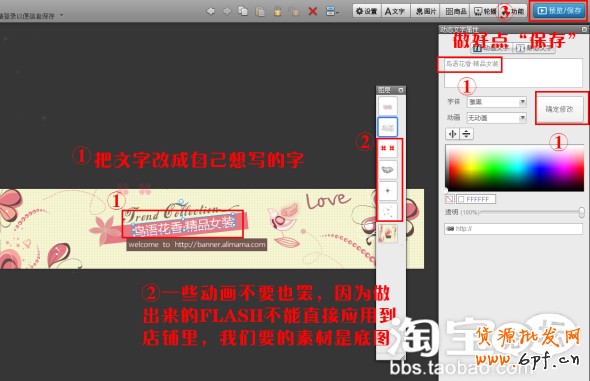Open the 文字 text menu
Image resolution: width=590 pixels, height=381 pixels.
point(395,11)
